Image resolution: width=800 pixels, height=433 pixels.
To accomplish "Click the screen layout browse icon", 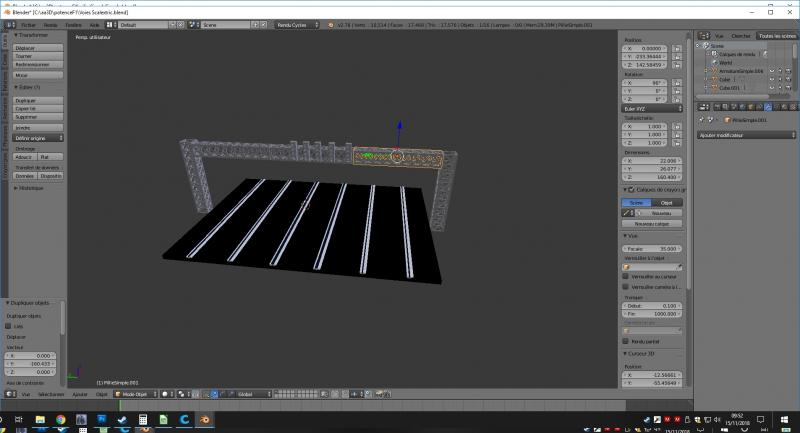I will 111,23.
